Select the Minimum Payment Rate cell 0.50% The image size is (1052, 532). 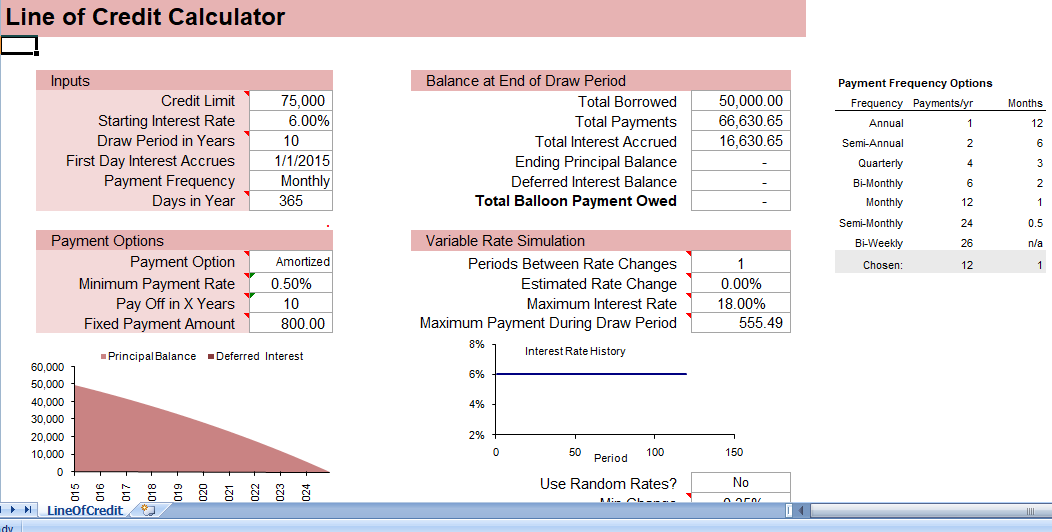point(291,283)
